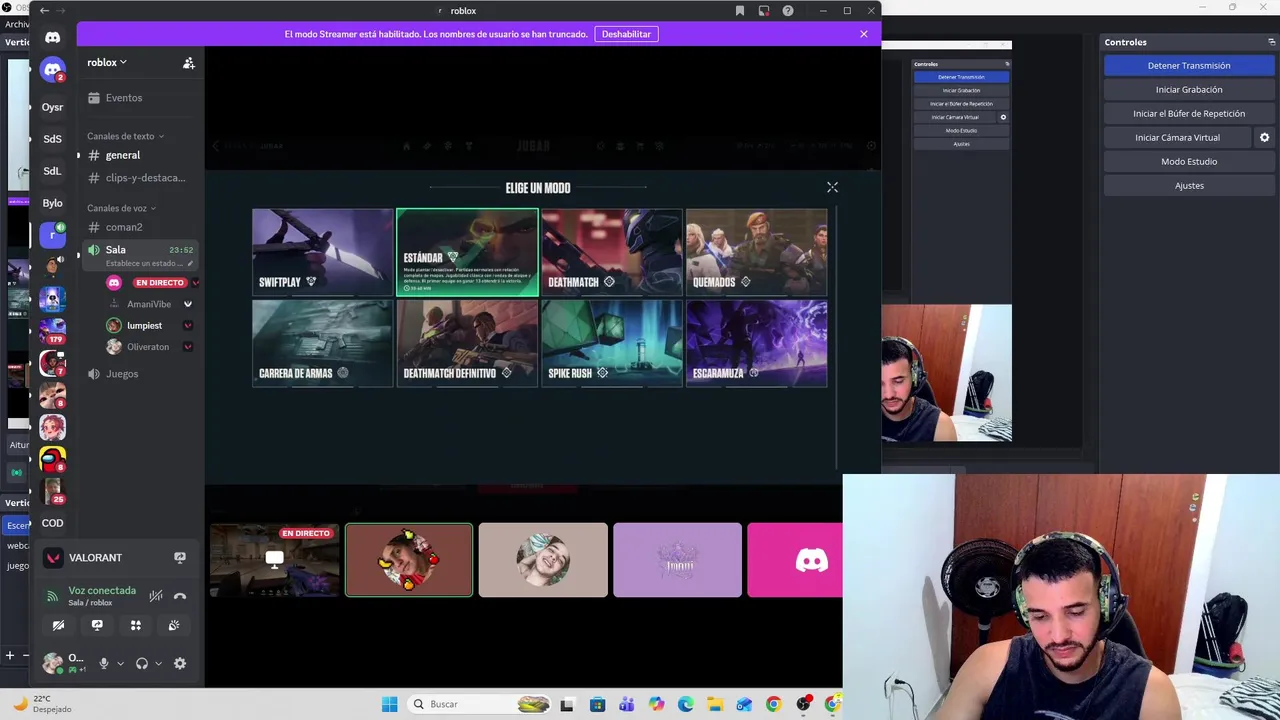This screenshot has width=1280, height=720.
Task: Open Ajustes in OBS Controles
Action: point(1189,185)
